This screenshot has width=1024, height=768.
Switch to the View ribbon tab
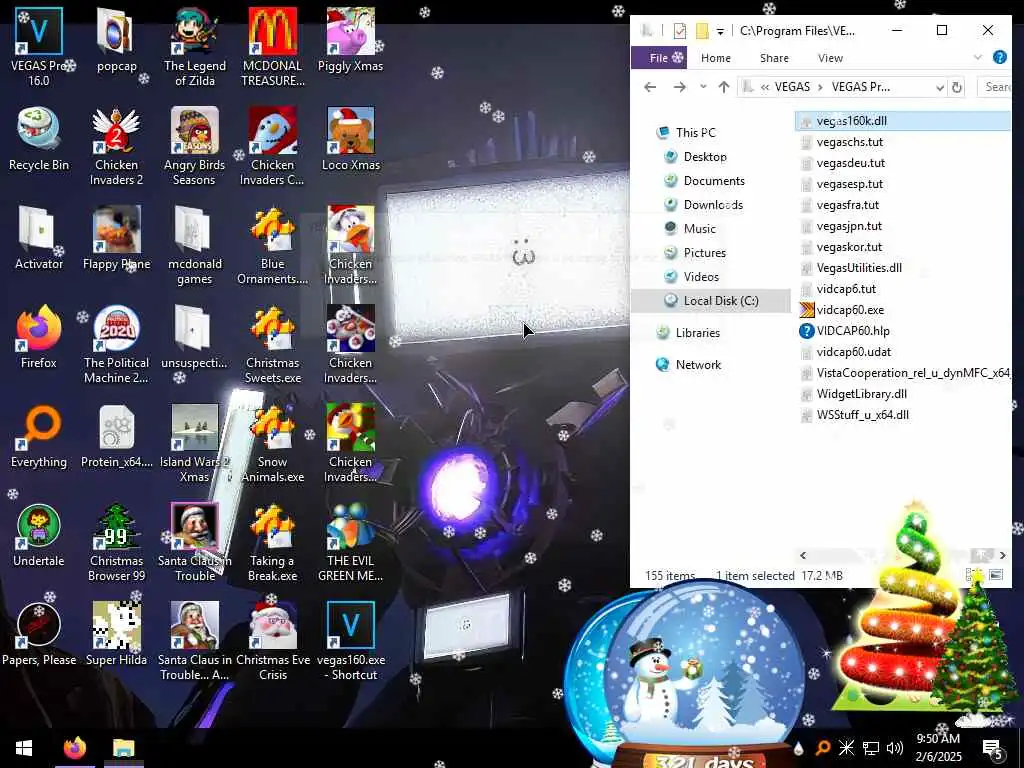click(830, 58)
